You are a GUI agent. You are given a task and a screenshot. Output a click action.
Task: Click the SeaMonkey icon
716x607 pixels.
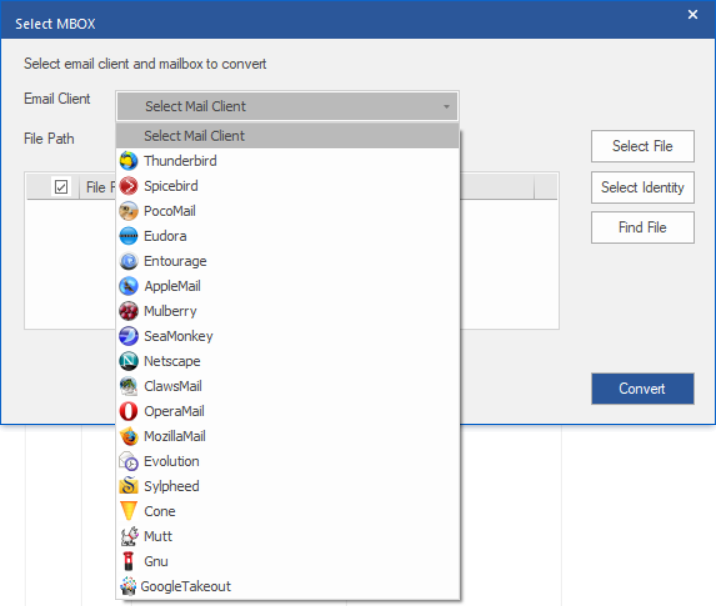(x=128, y=336)
